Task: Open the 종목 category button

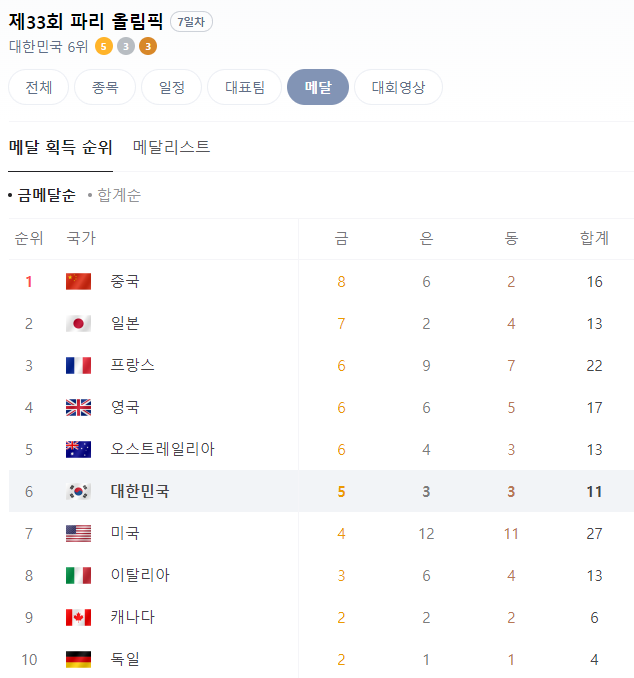Action: pyautogui.click(x=105, y=87)
